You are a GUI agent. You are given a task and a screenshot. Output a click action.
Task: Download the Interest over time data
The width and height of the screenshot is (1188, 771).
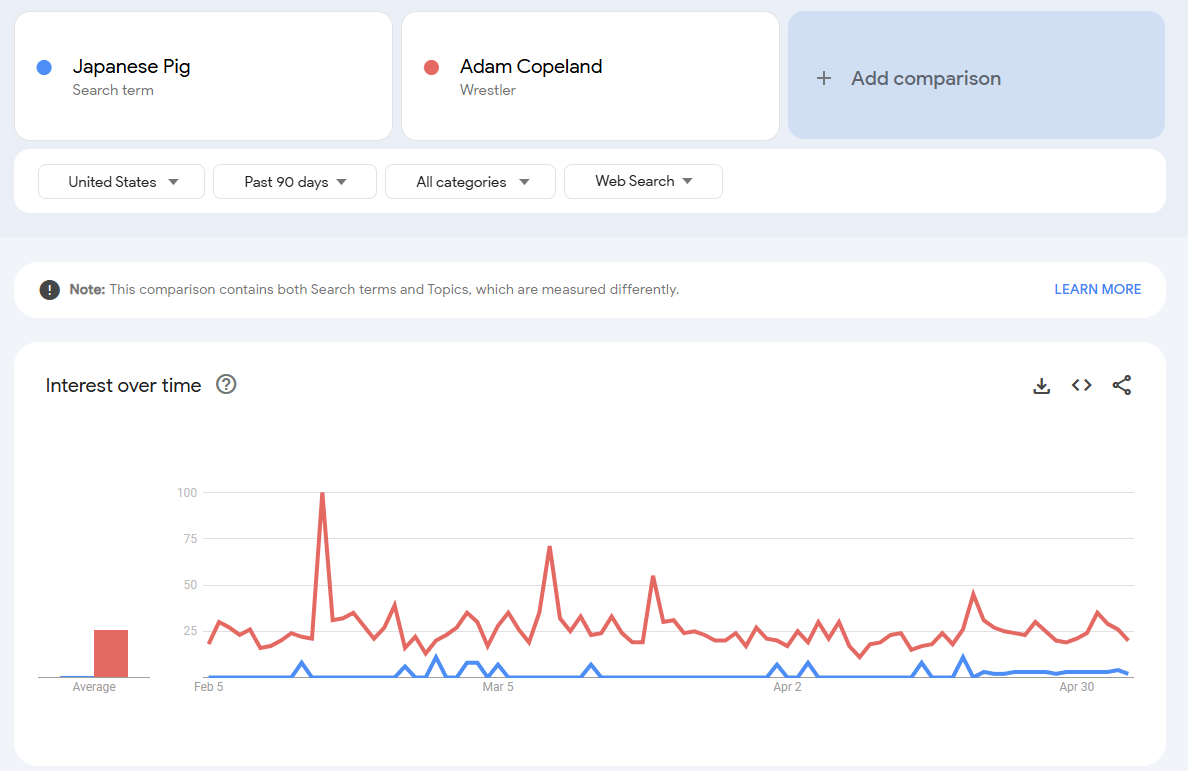point(1041,386)
